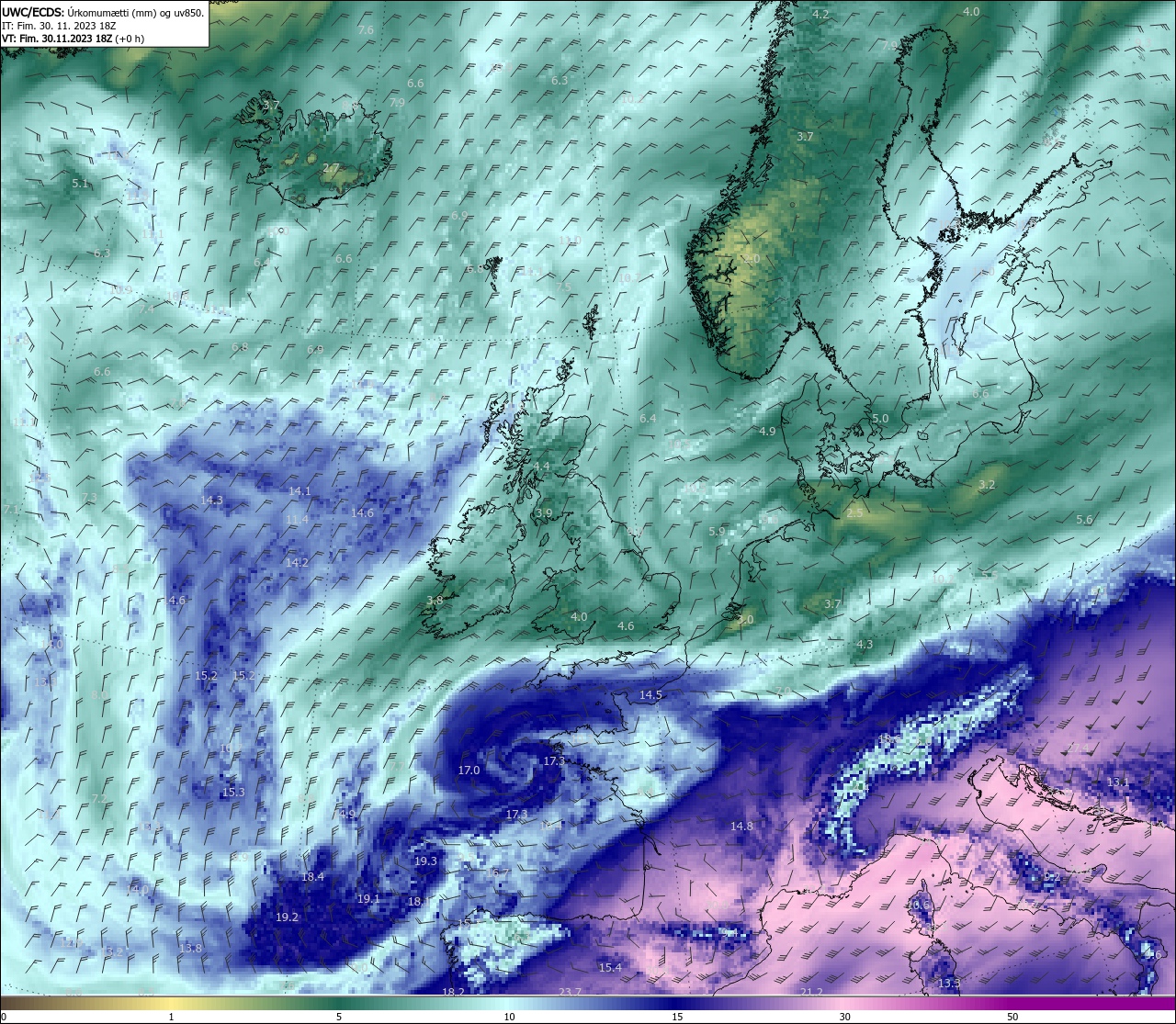Click the 4.4 value over Scotland

(x=542, y=467)
